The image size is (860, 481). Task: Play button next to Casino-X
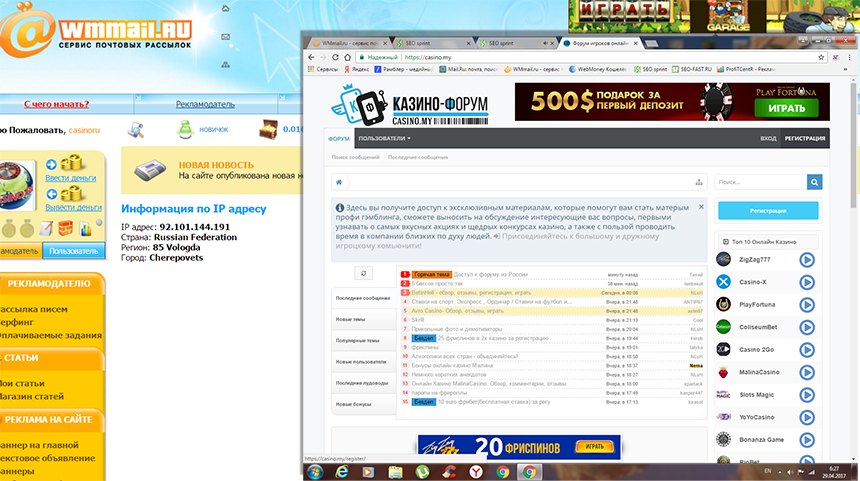807,282
